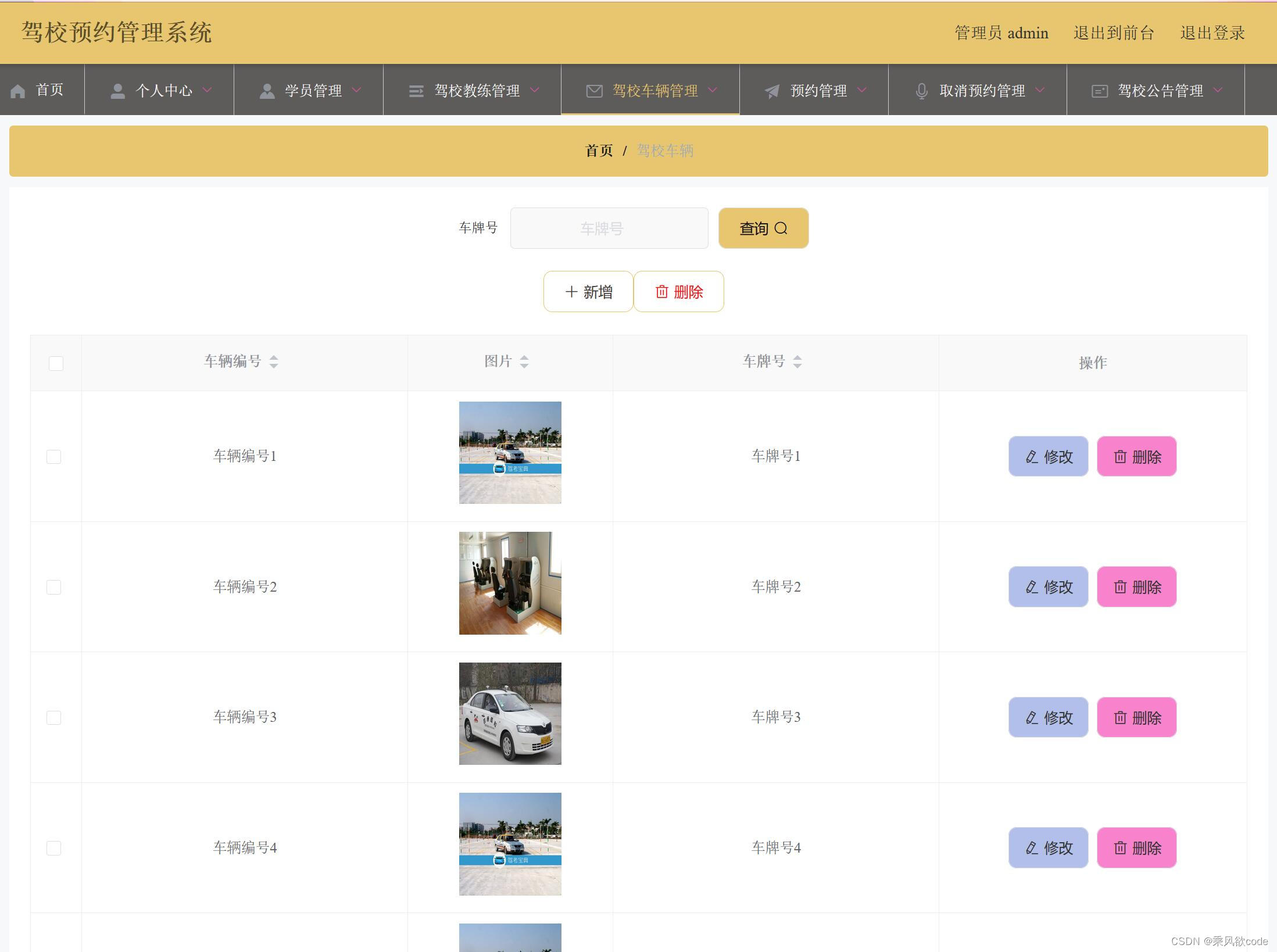Click the person icon beside 学员管理
Screen dimensions: 1277x952
pyautogui.click(x=267, y=91)
